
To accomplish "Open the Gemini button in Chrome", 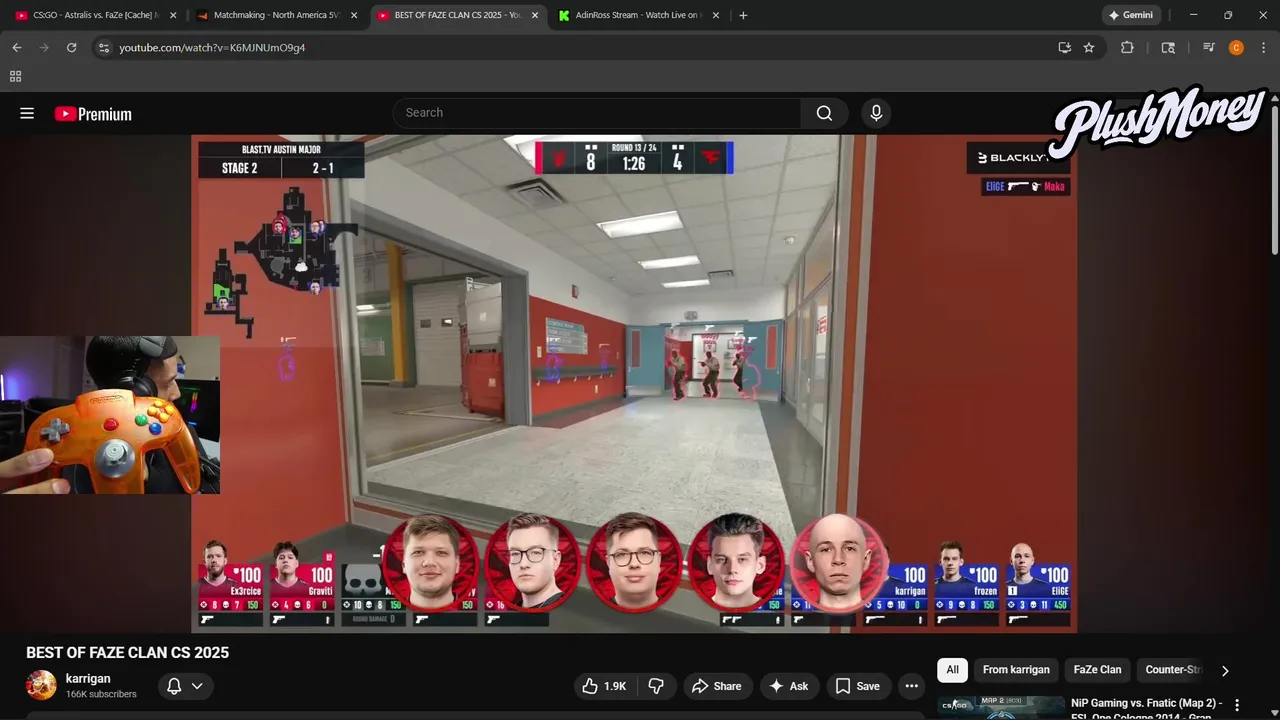I will click(x=1131, y=15).
